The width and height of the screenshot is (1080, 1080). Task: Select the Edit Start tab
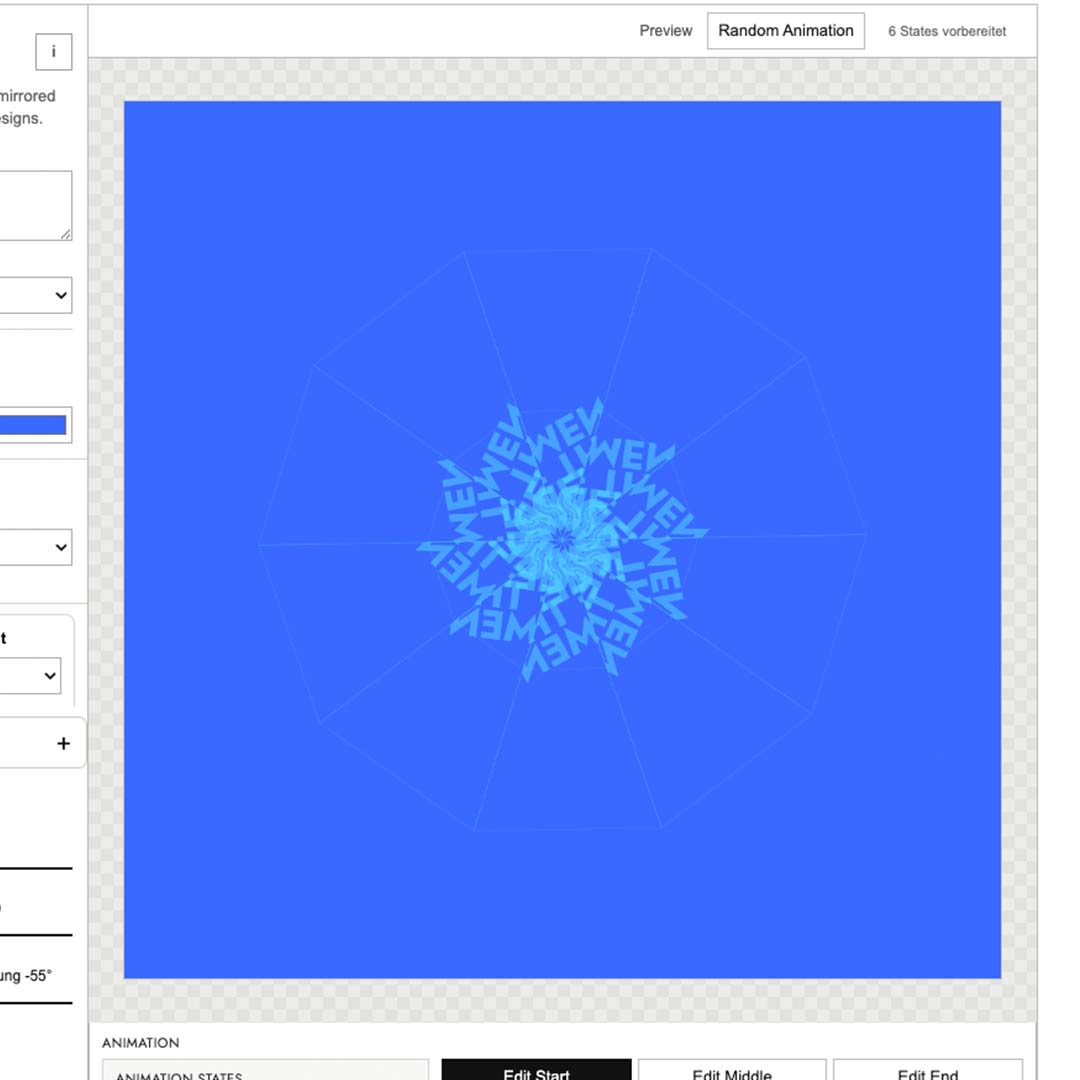tap(536, 1071)
